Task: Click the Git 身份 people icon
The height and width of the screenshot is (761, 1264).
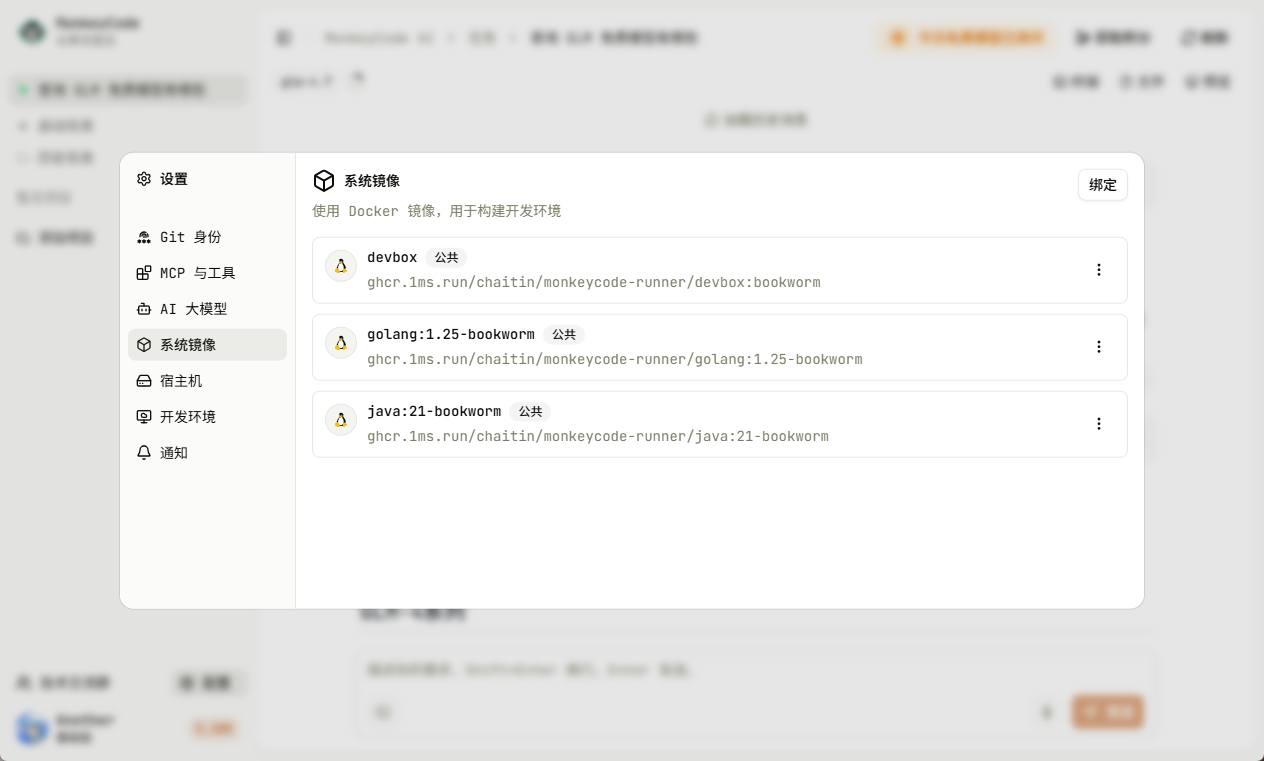Action: 144,237
